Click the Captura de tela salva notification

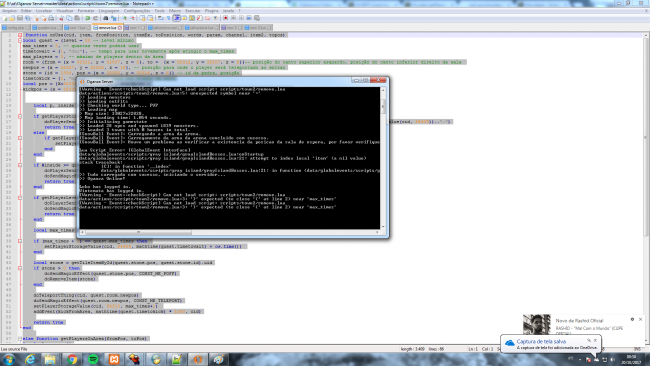click(551, 344)
